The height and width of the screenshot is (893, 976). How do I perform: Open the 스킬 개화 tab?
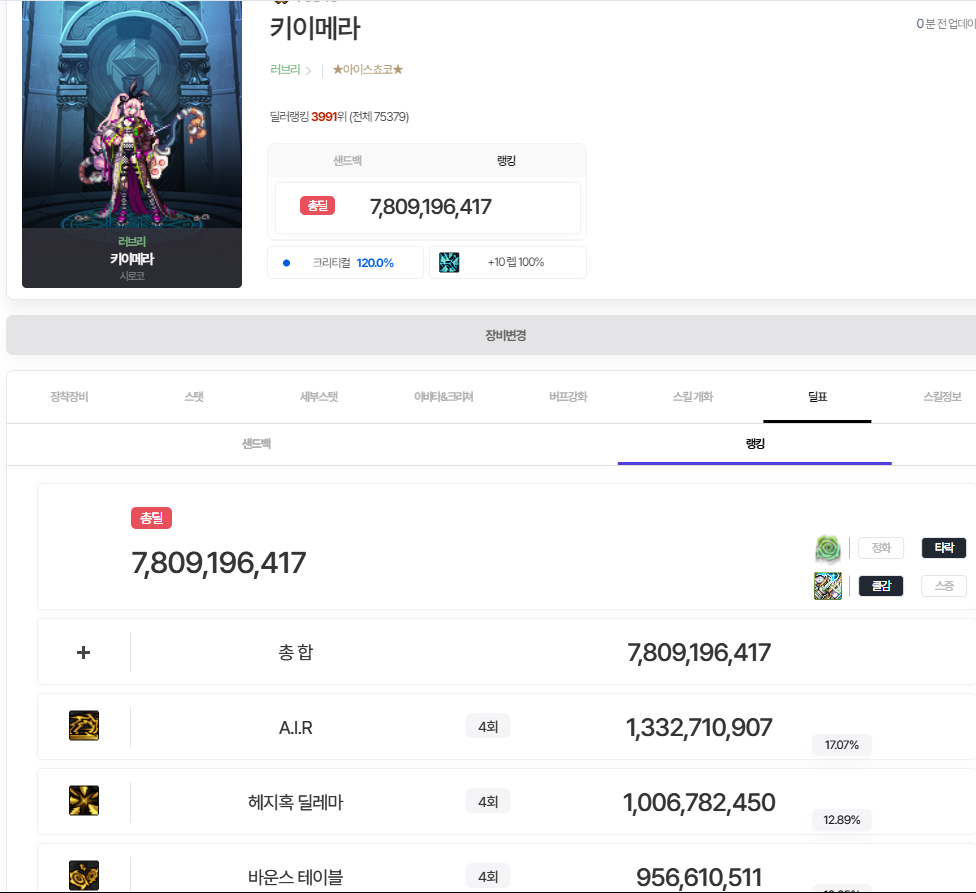[x=693, y=397]
